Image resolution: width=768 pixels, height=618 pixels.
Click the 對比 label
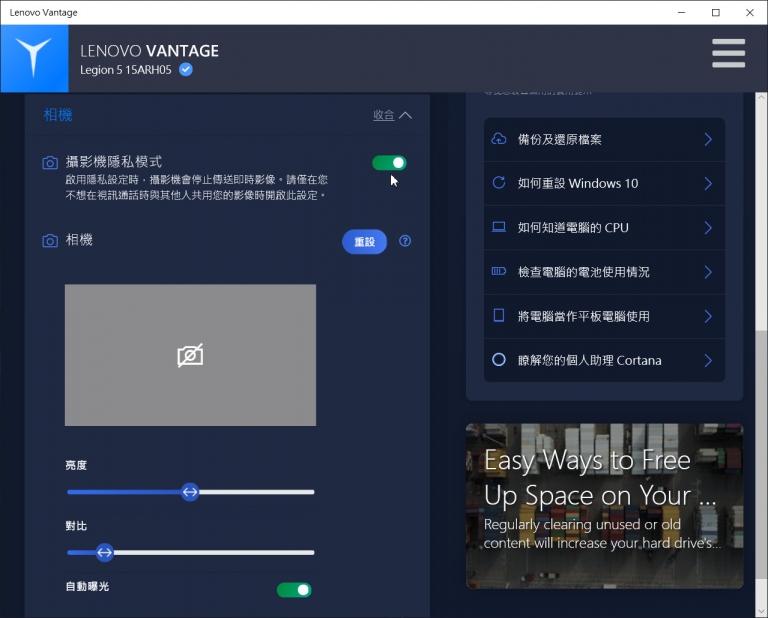tap(76, 526)
